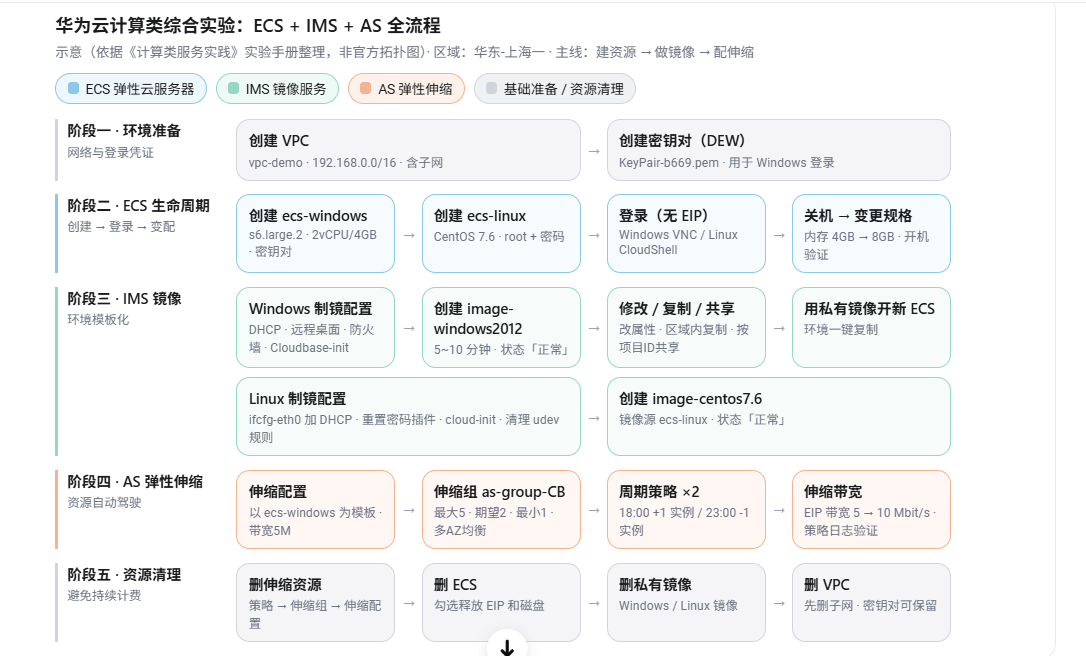Click the 避免持续计费 subtitle
The height and width of the screenshot is (656, 1086).
(104, 595)
